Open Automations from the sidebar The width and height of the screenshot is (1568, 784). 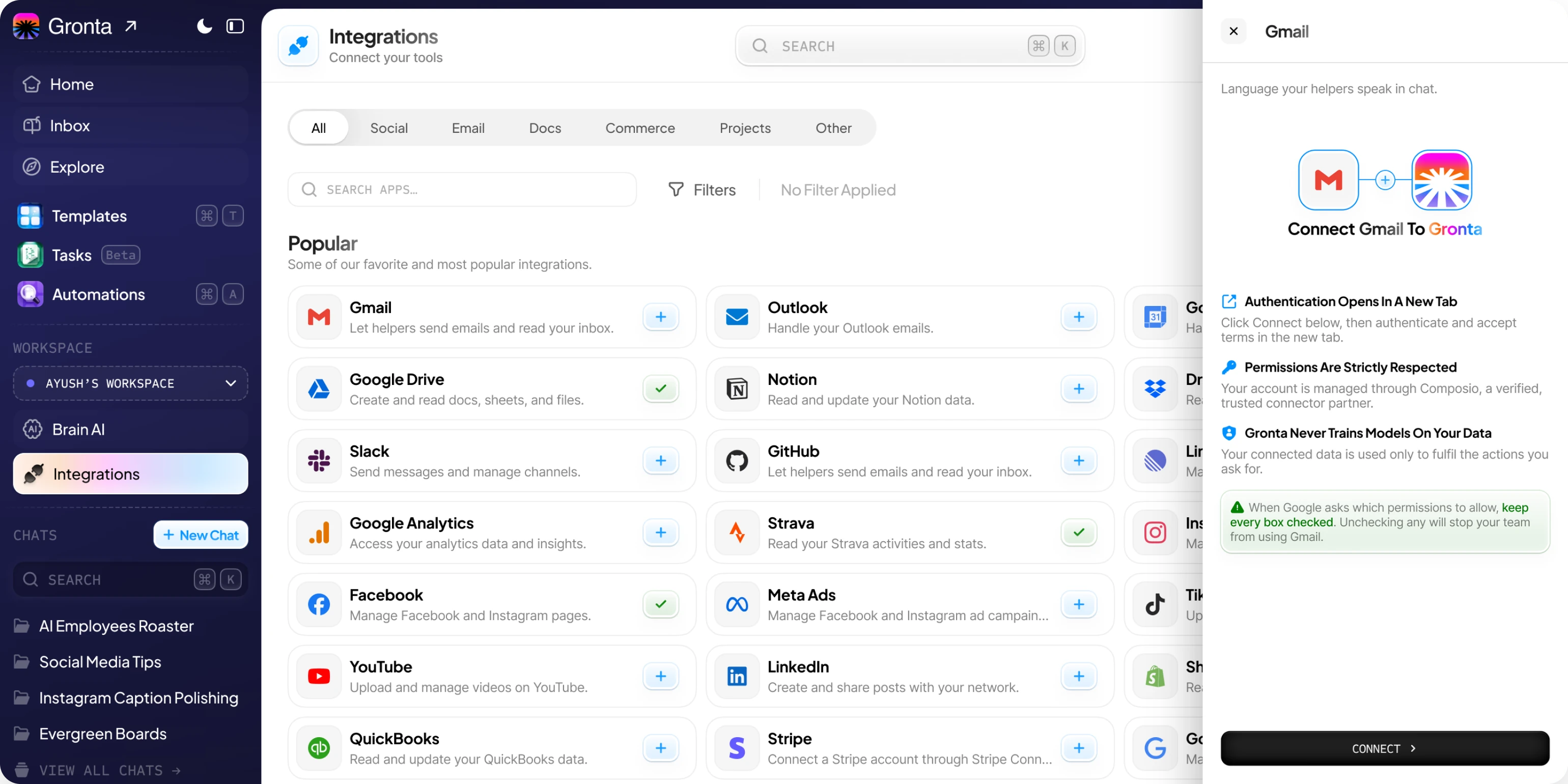click(x=130, y=294)
